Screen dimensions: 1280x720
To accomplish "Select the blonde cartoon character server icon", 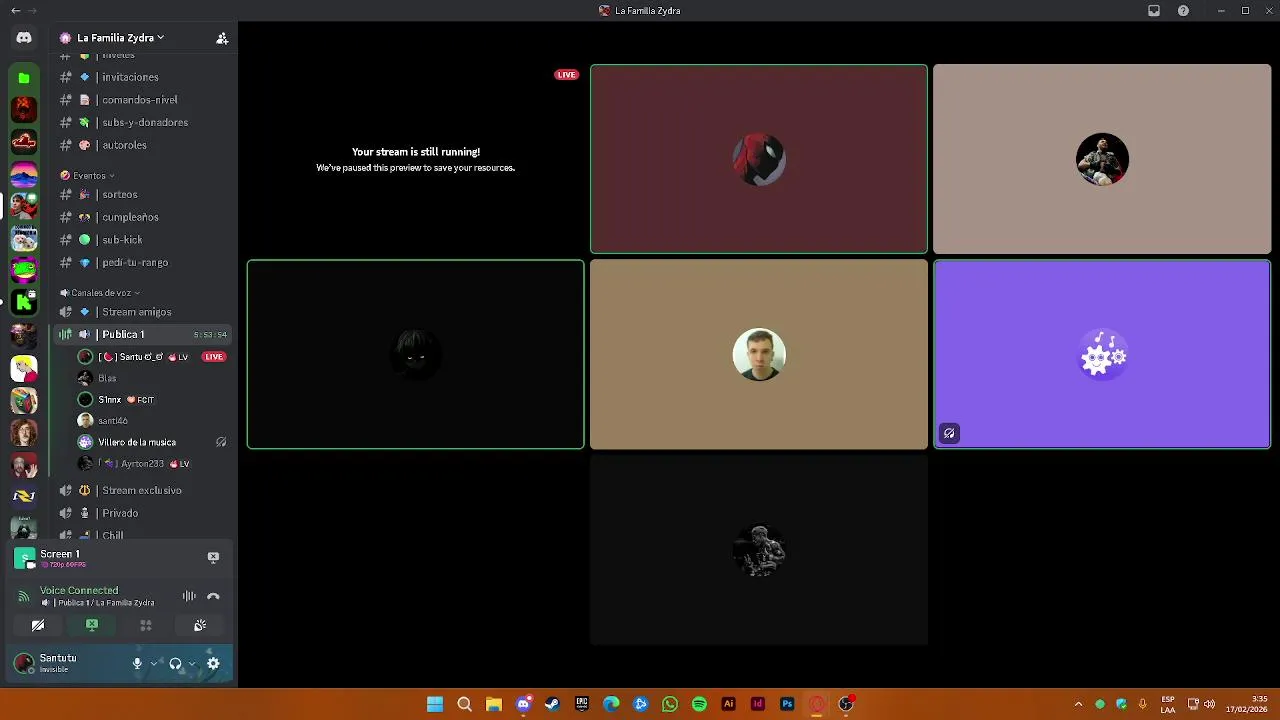I will pyautogui.click(x=24, y=368).
